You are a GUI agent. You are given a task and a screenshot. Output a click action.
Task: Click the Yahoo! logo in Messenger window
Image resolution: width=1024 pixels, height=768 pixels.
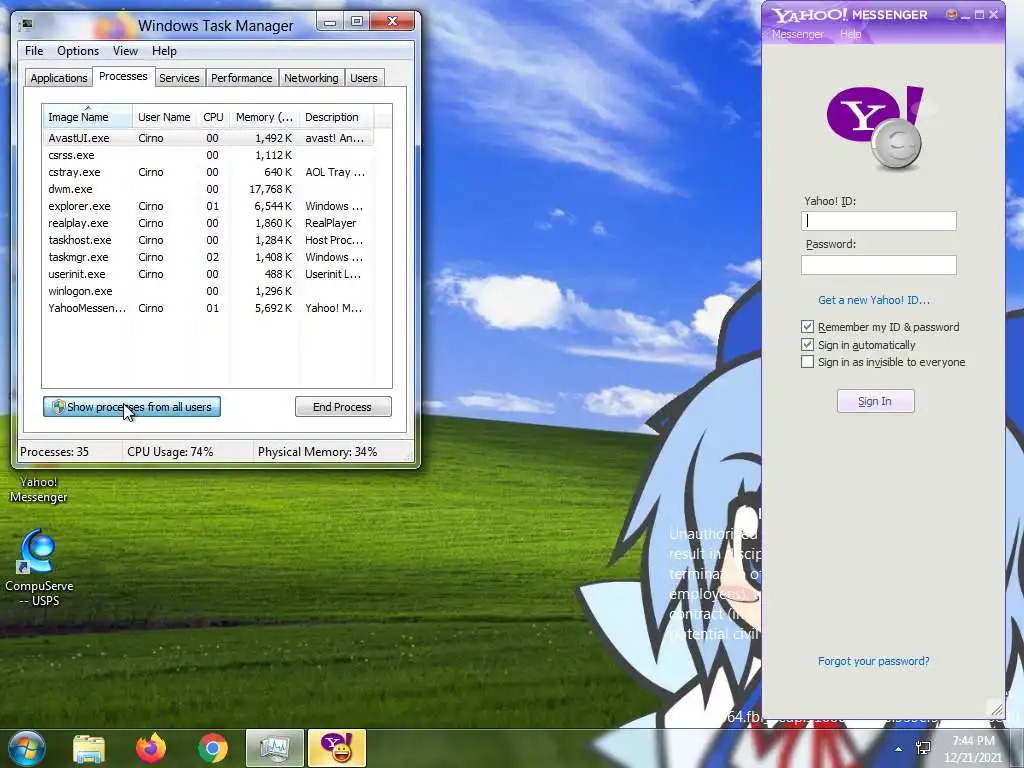pos(876,127)
